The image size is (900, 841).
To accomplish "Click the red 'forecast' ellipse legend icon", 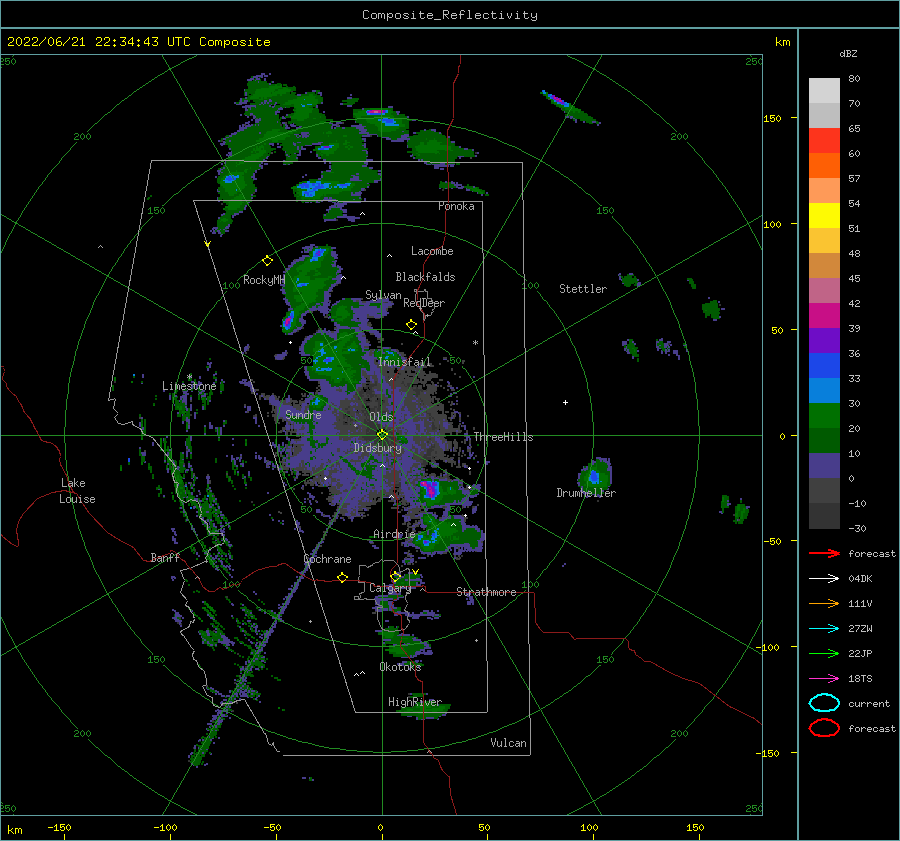I will tap(824, 728).
